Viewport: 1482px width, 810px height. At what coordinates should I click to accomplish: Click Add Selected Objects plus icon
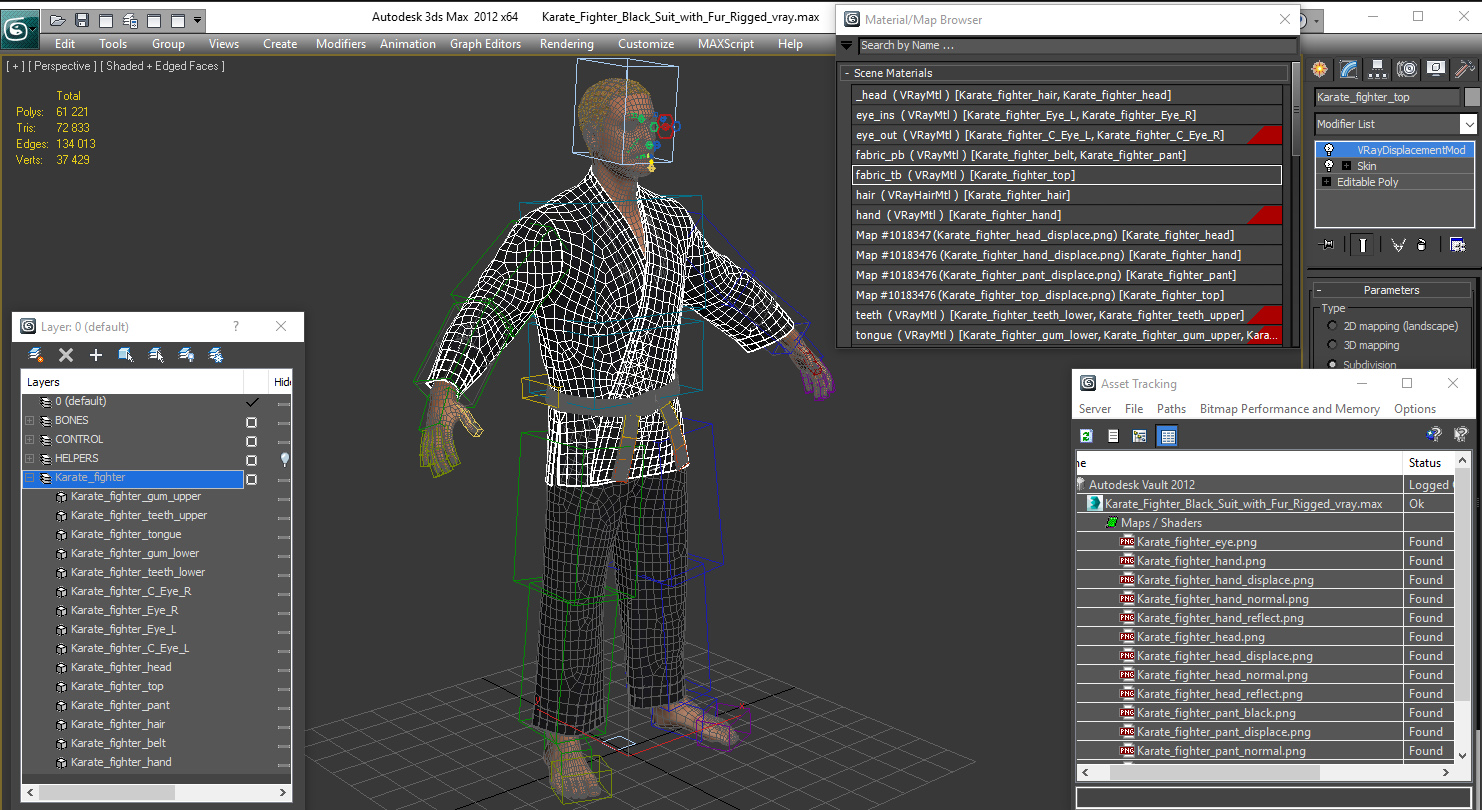click(x=96, y=355)
